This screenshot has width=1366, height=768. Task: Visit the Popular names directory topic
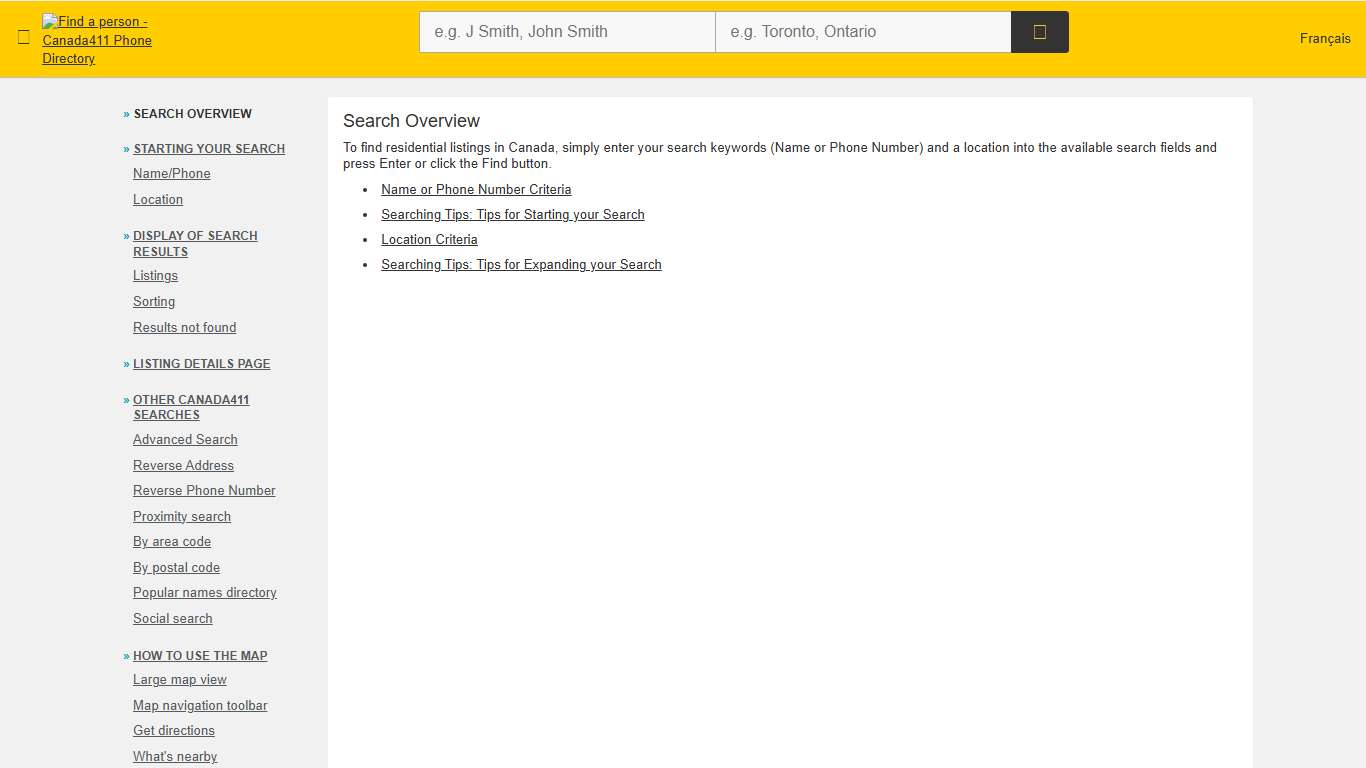pyautogui.click(x=204, y=592)
